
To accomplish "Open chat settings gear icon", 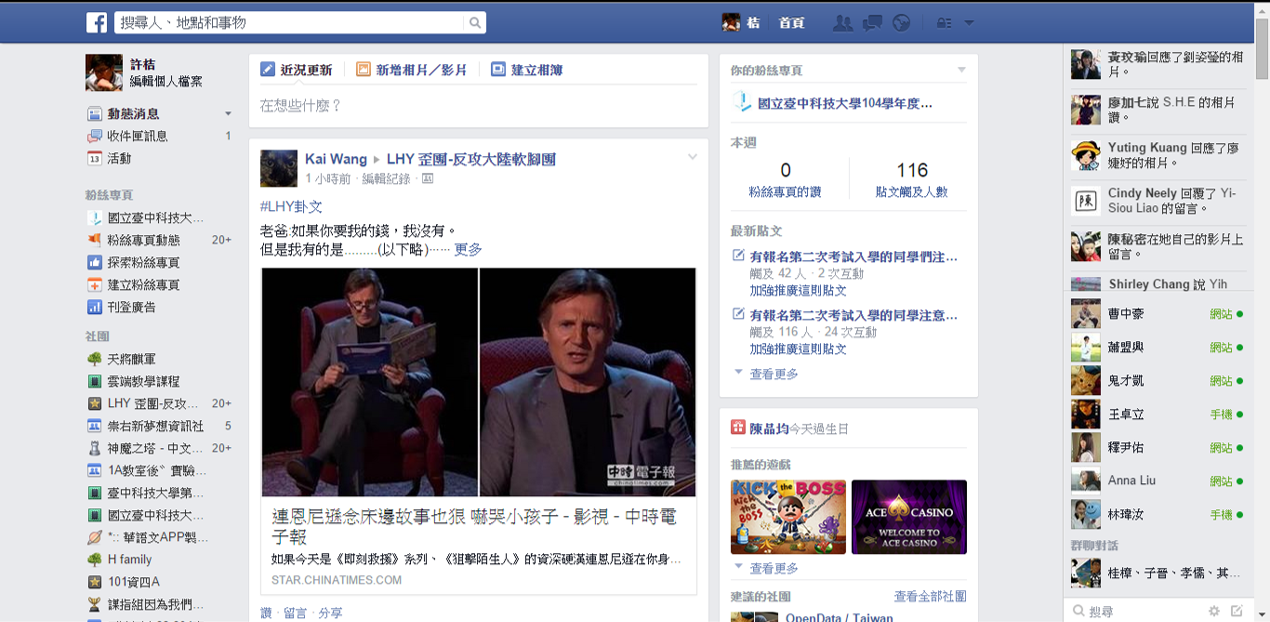I will [1214, 611].
